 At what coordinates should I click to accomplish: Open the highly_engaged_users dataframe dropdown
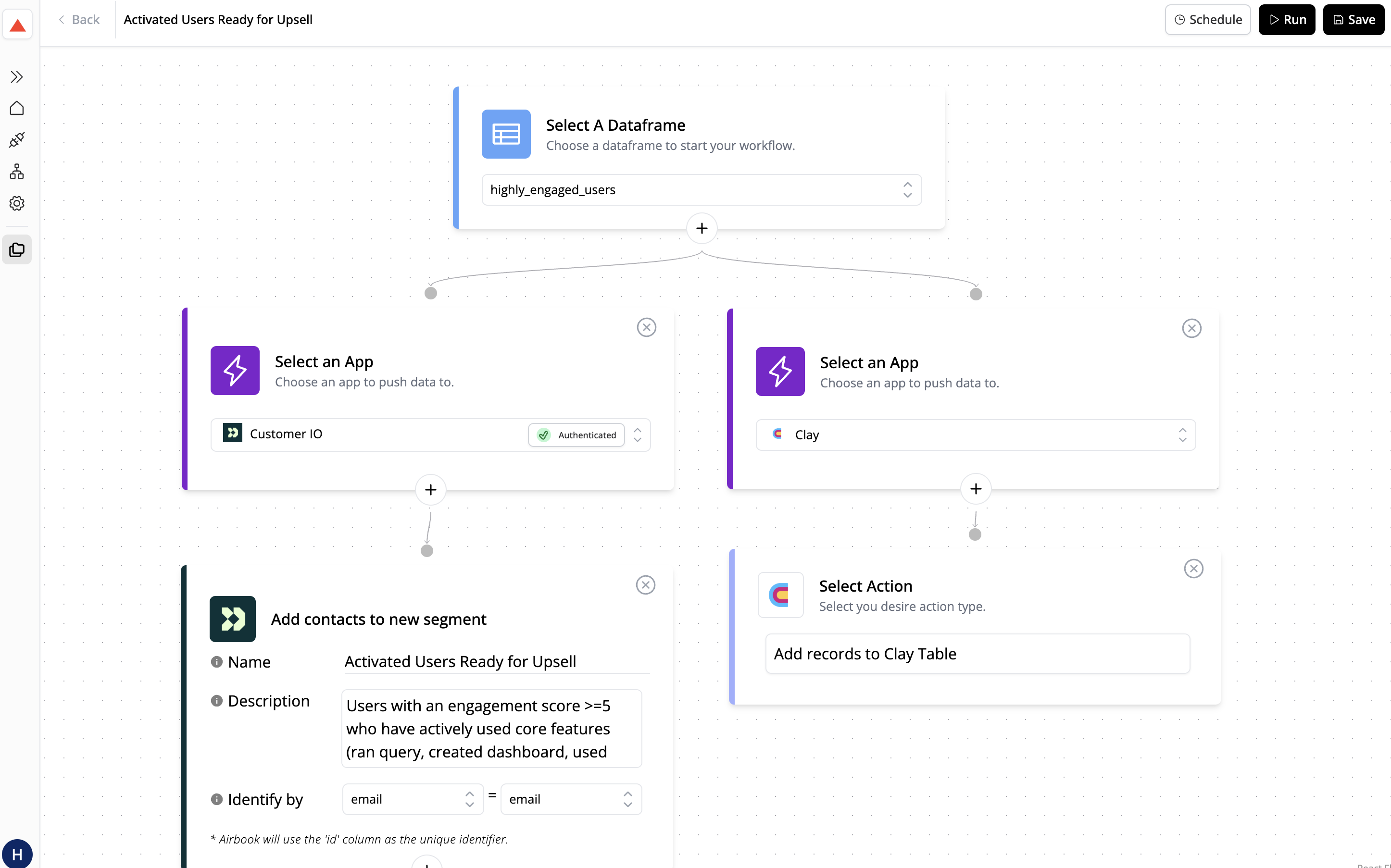pos(701,189)
